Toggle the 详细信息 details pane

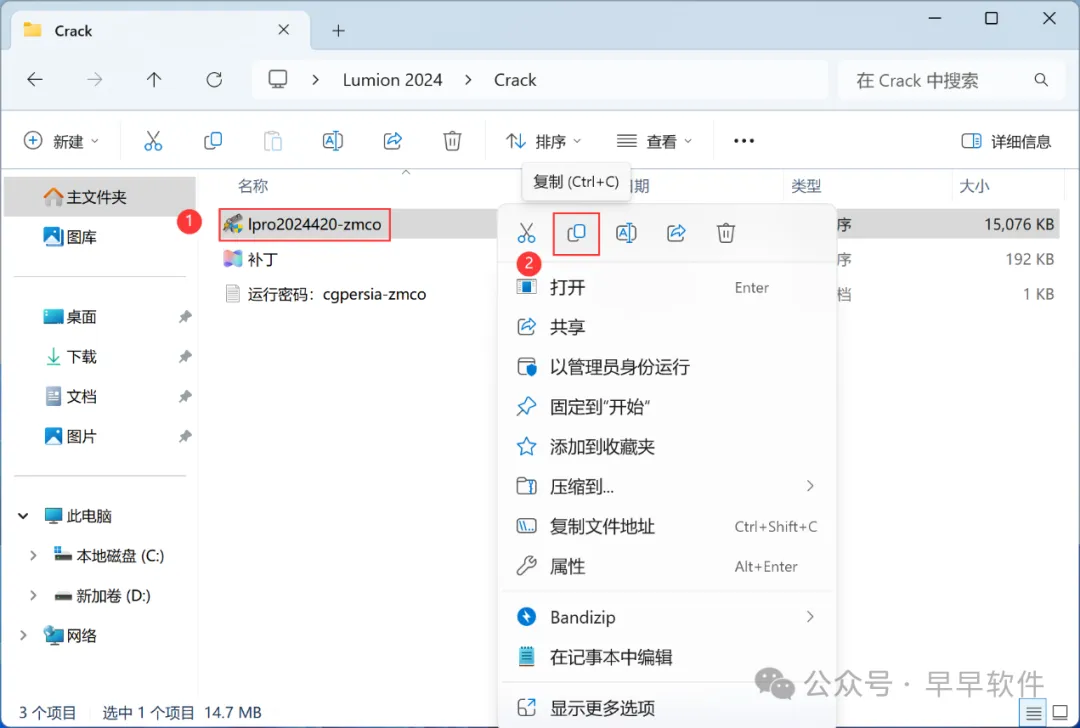click(x=1006, y=141)
